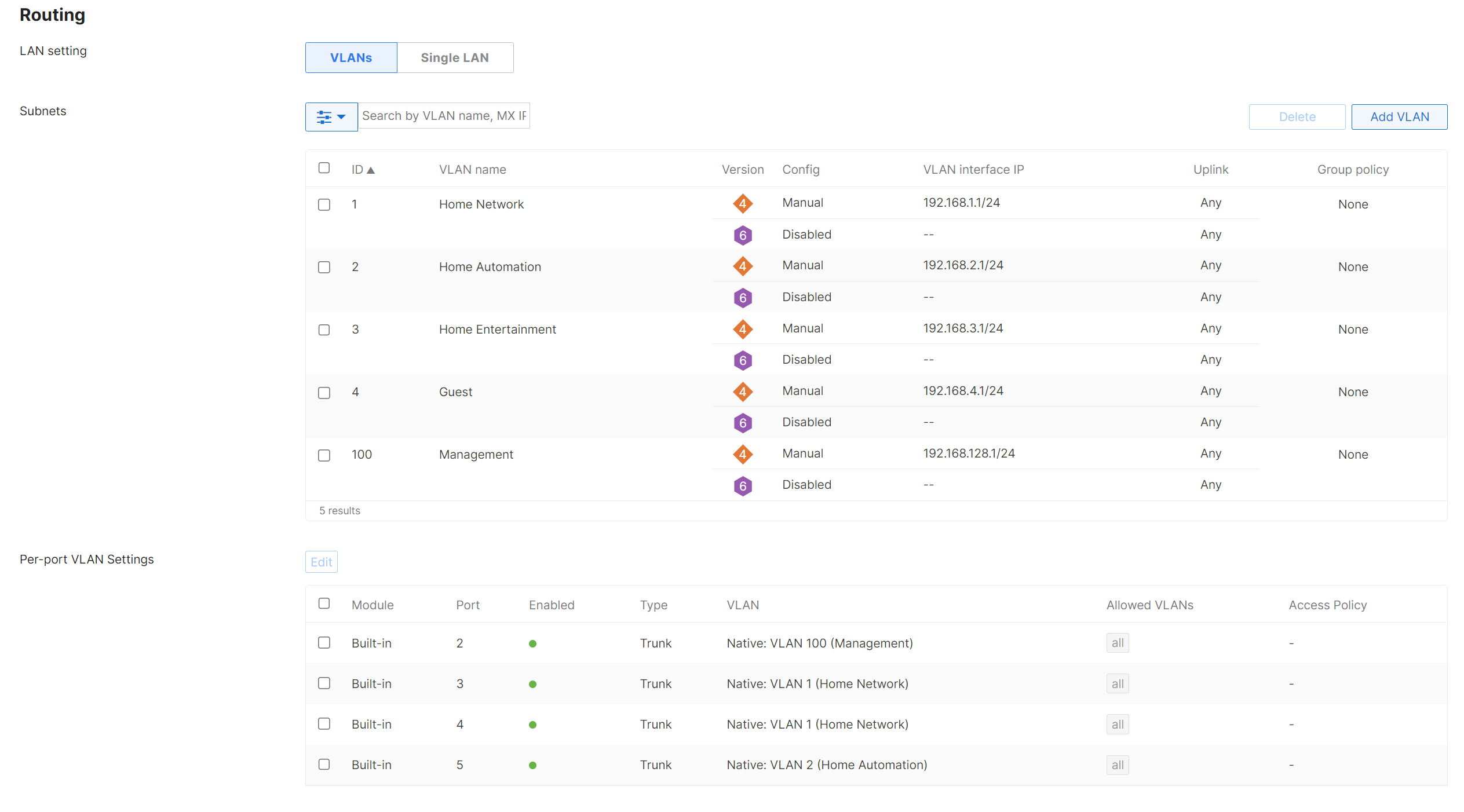
Task: Click the IPv4 version icon for Home Network
Action: click(x=743, y=204)
